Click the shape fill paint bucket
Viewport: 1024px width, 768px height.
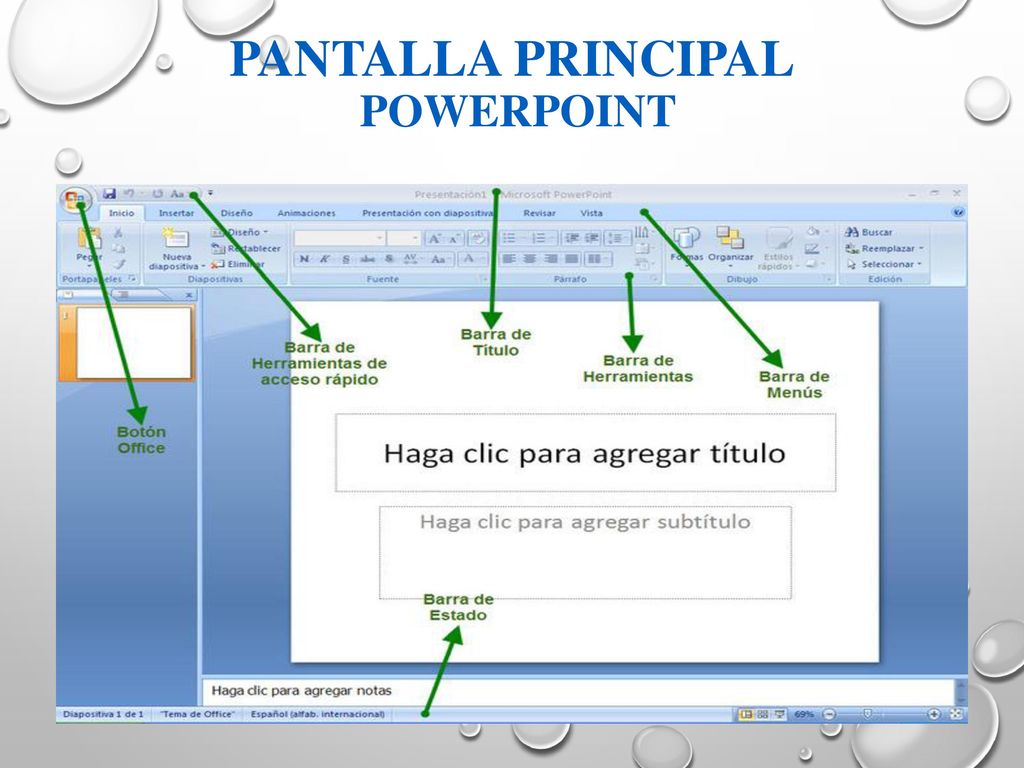point(813,231)
